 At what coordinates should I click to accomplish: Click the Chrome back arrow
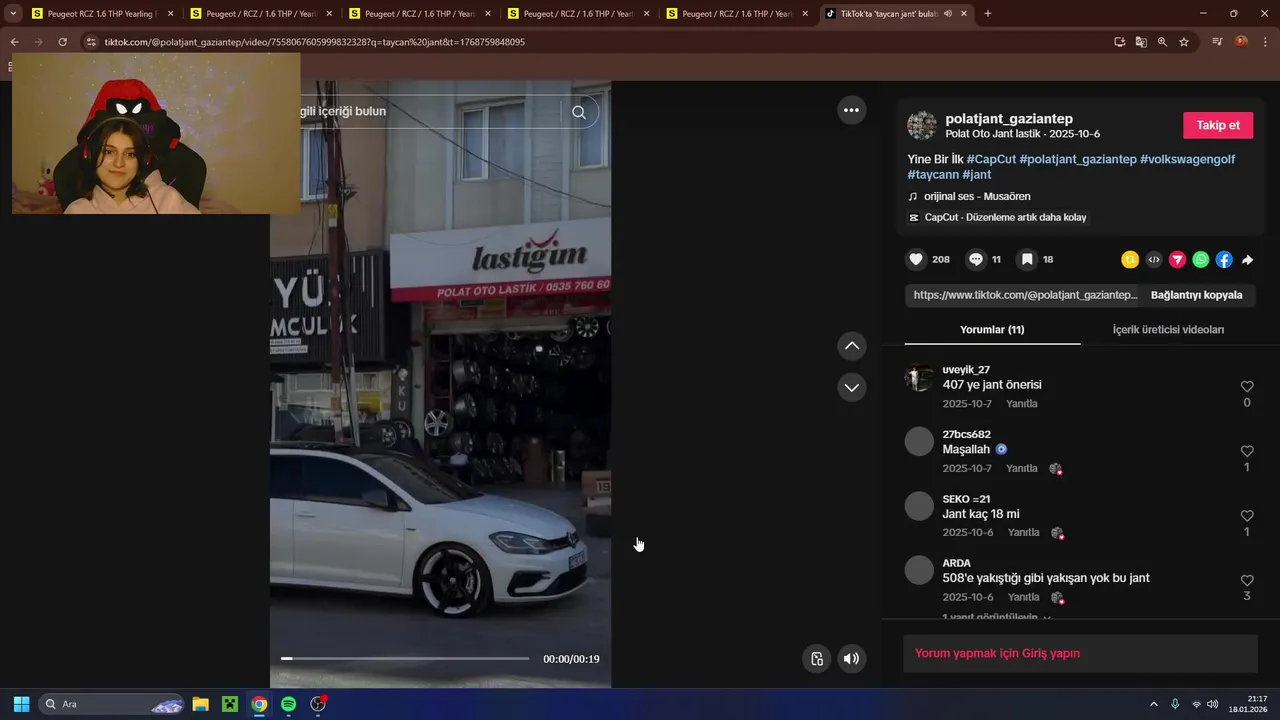coord(14,42)
